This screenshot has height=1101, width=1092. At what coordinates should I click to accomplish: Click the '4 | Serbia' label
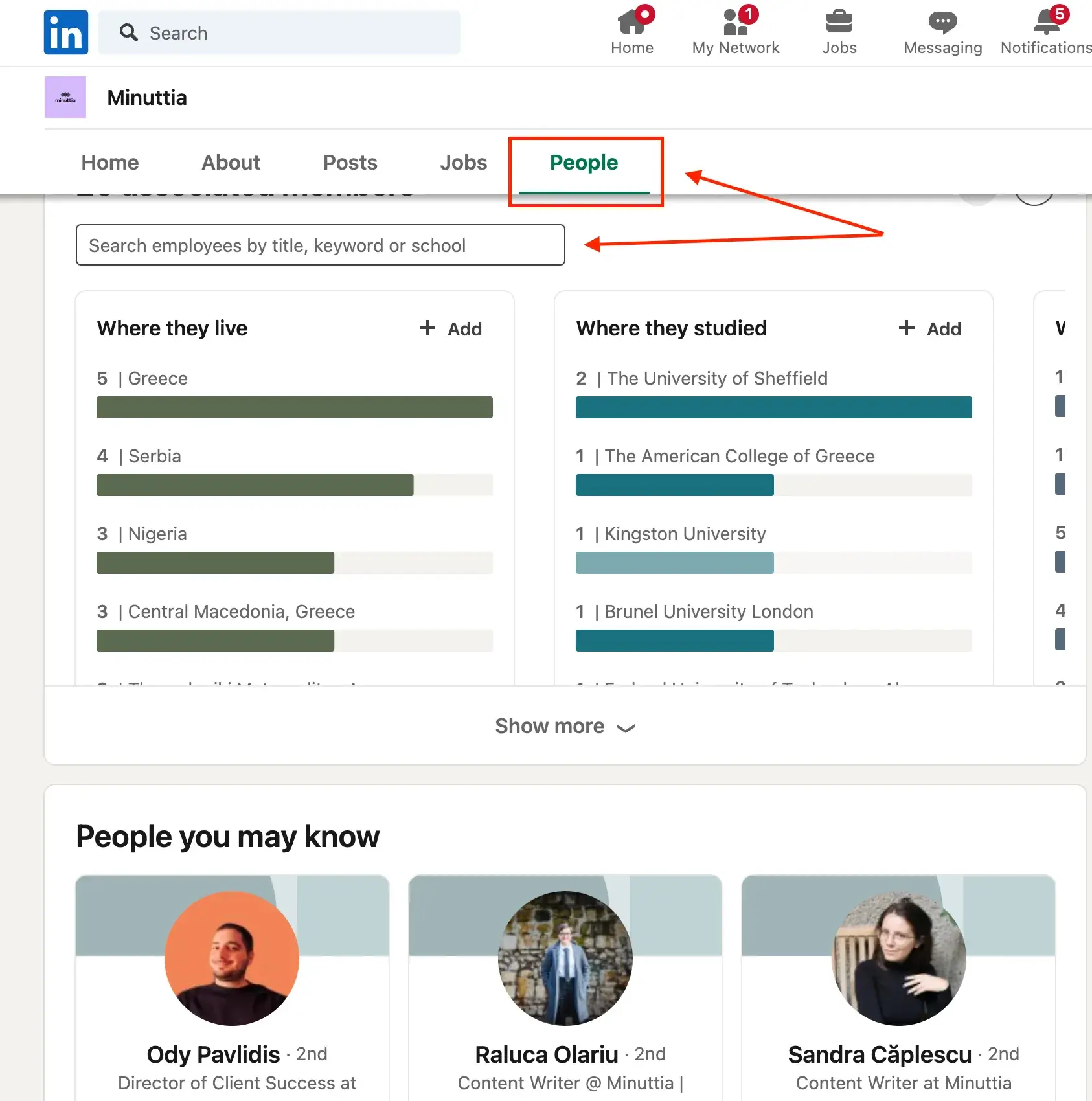139,456
